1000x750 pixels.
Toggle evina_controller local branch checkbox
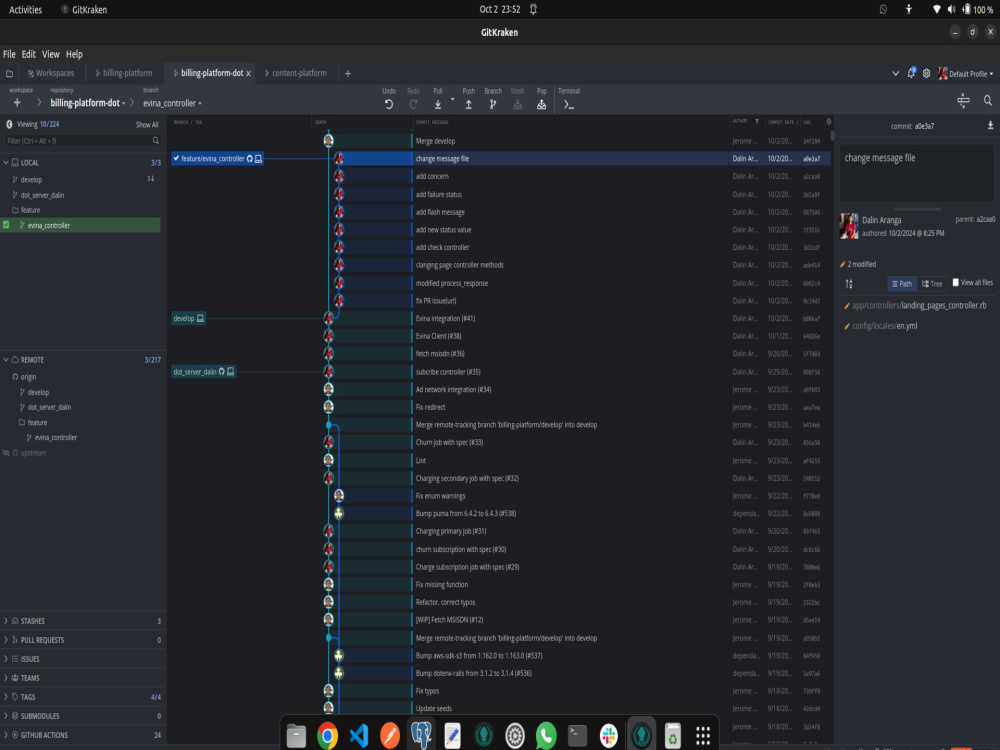point(6,225)
